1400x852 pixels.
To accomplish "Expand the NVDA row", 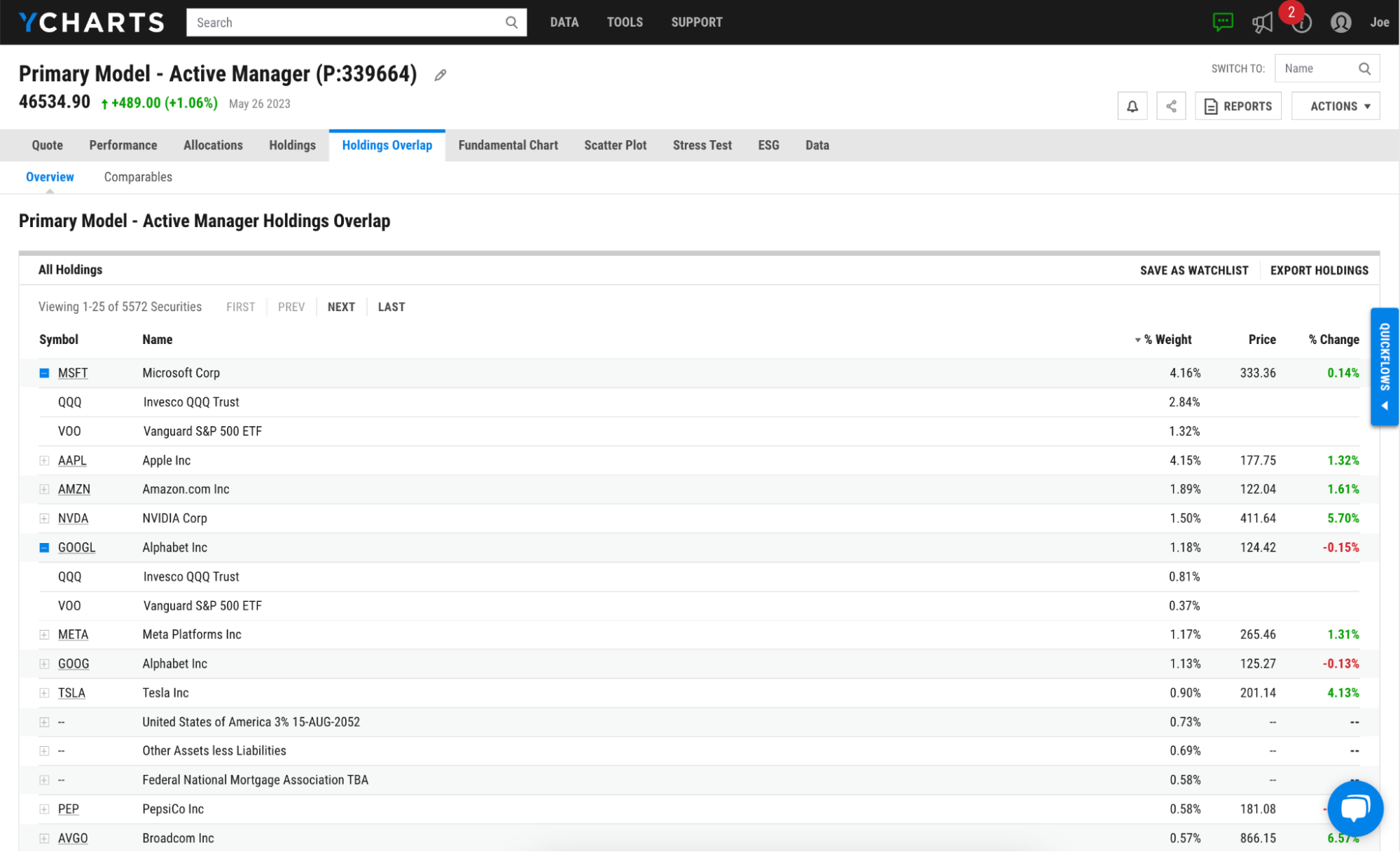I will 44,519.
